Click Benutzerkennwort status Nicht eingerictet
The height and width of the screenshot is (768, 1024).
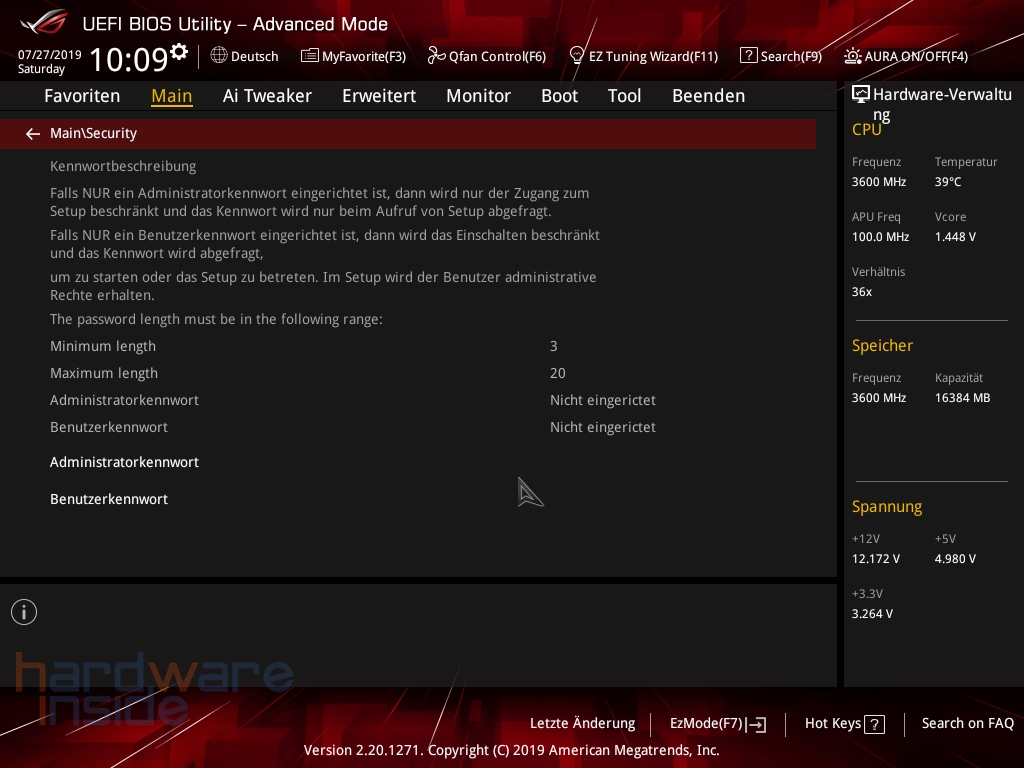[x=603, y=427]
